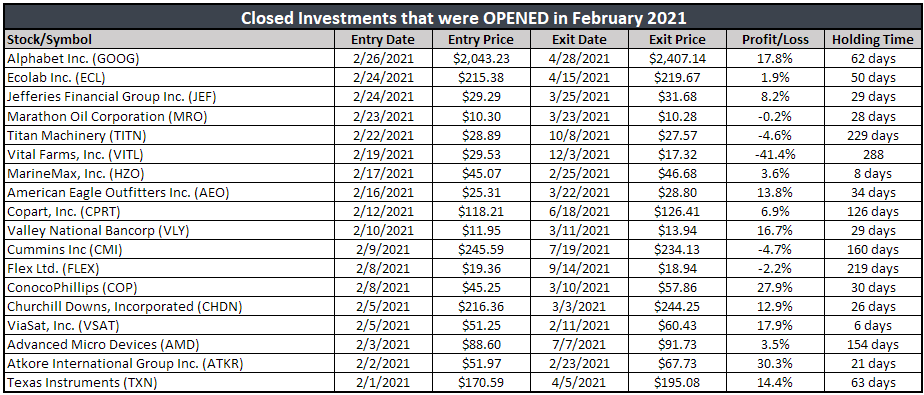
Task: Click the Titan Machinery exit date 10/8/2021
Action: pyautogui.click(x=579, y=135)
